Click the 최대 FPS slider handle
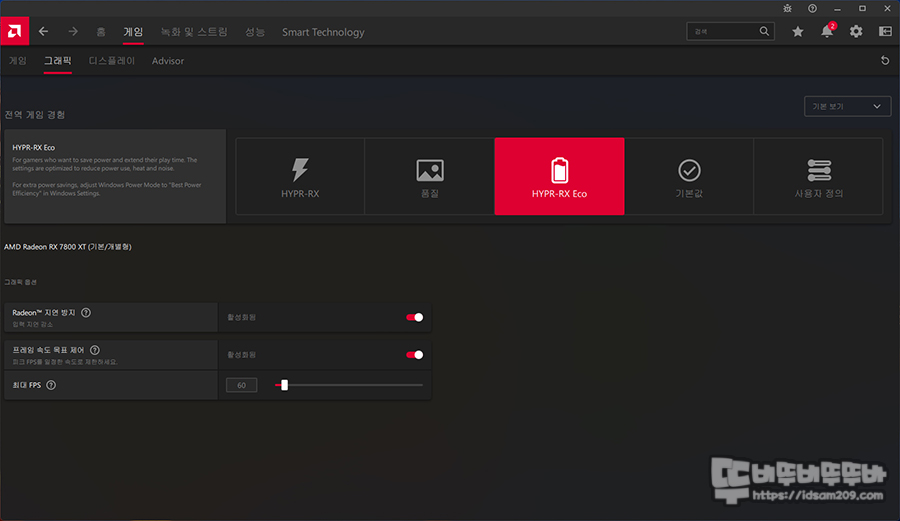Image resolution: width=900 pixels, height=521 pixels. (284, 385)
